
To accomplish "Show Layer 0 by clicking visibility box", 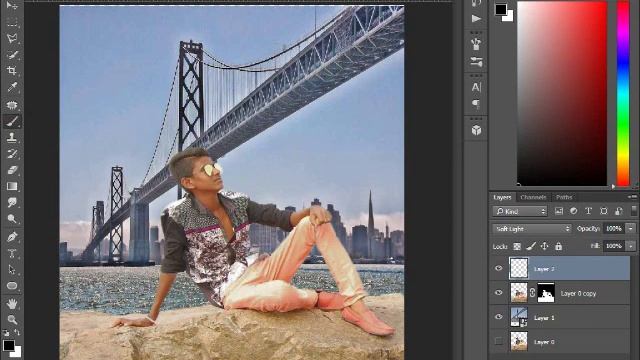I will click(x=498, y=341).
